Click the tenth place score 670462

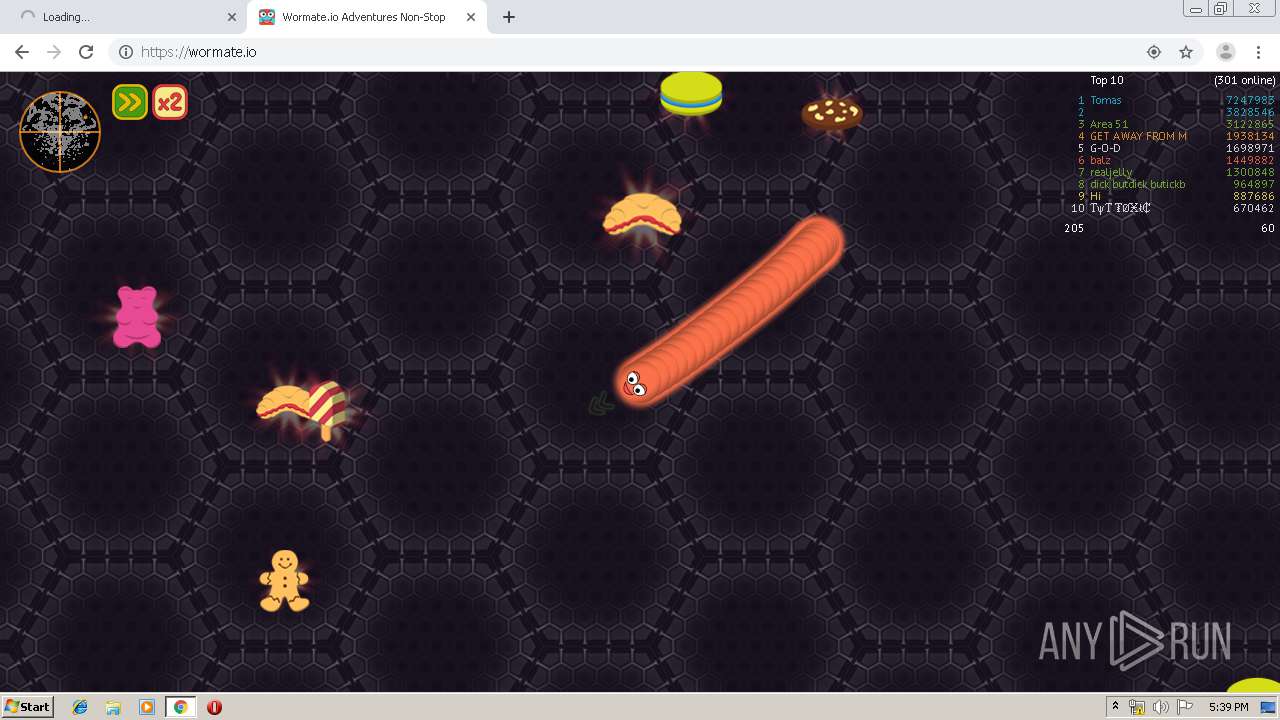click(x=1254, y=208)
